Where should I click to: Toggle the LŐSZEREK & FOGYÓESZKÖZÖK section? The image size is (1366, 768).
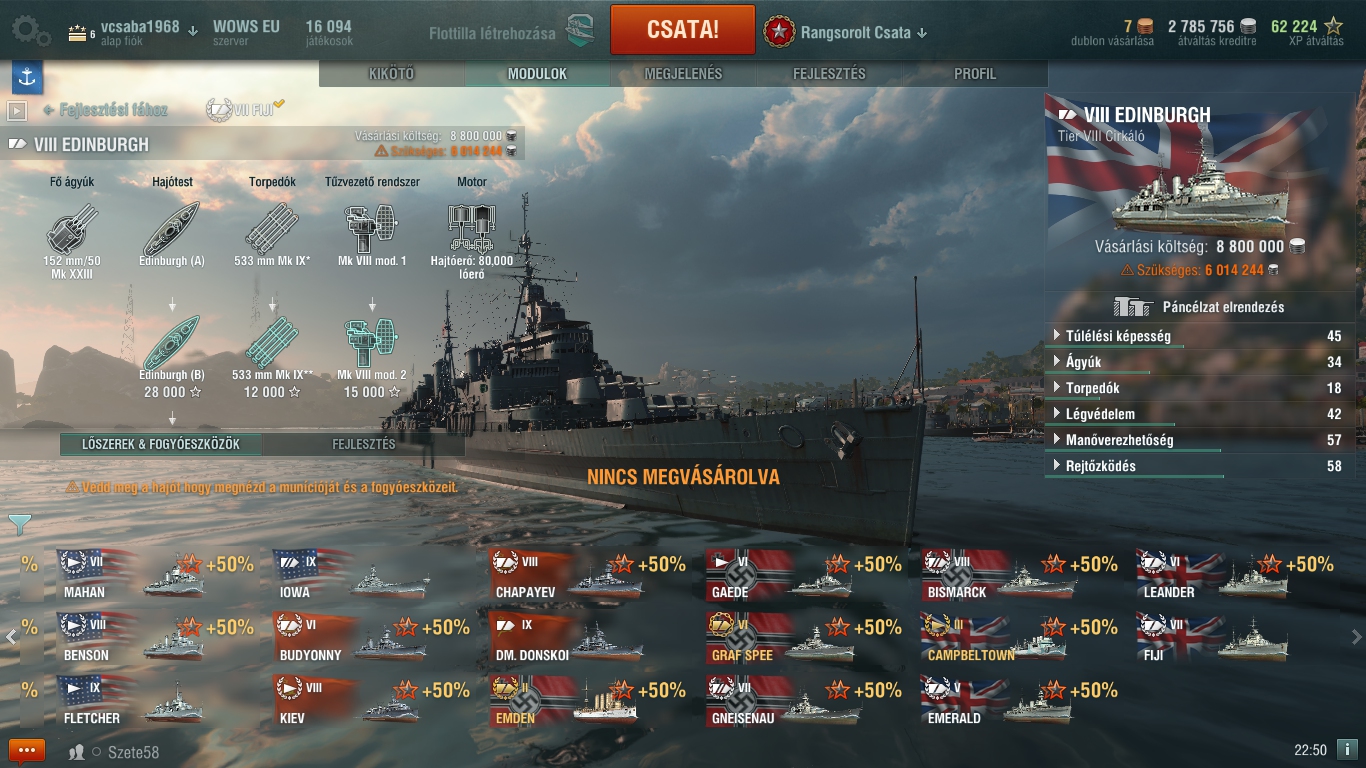tap(161, 444)
